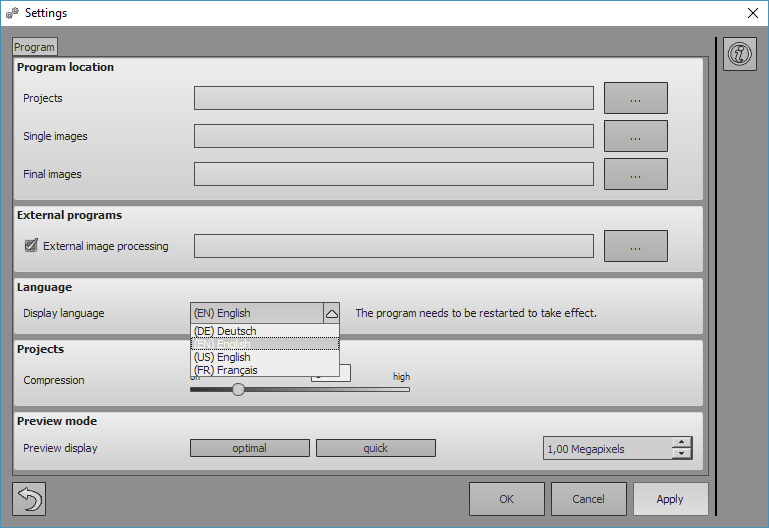Click the (EN) English combo box field
Image resolution: width=769 pixels, height=528 pixels.
pos(257,313)
